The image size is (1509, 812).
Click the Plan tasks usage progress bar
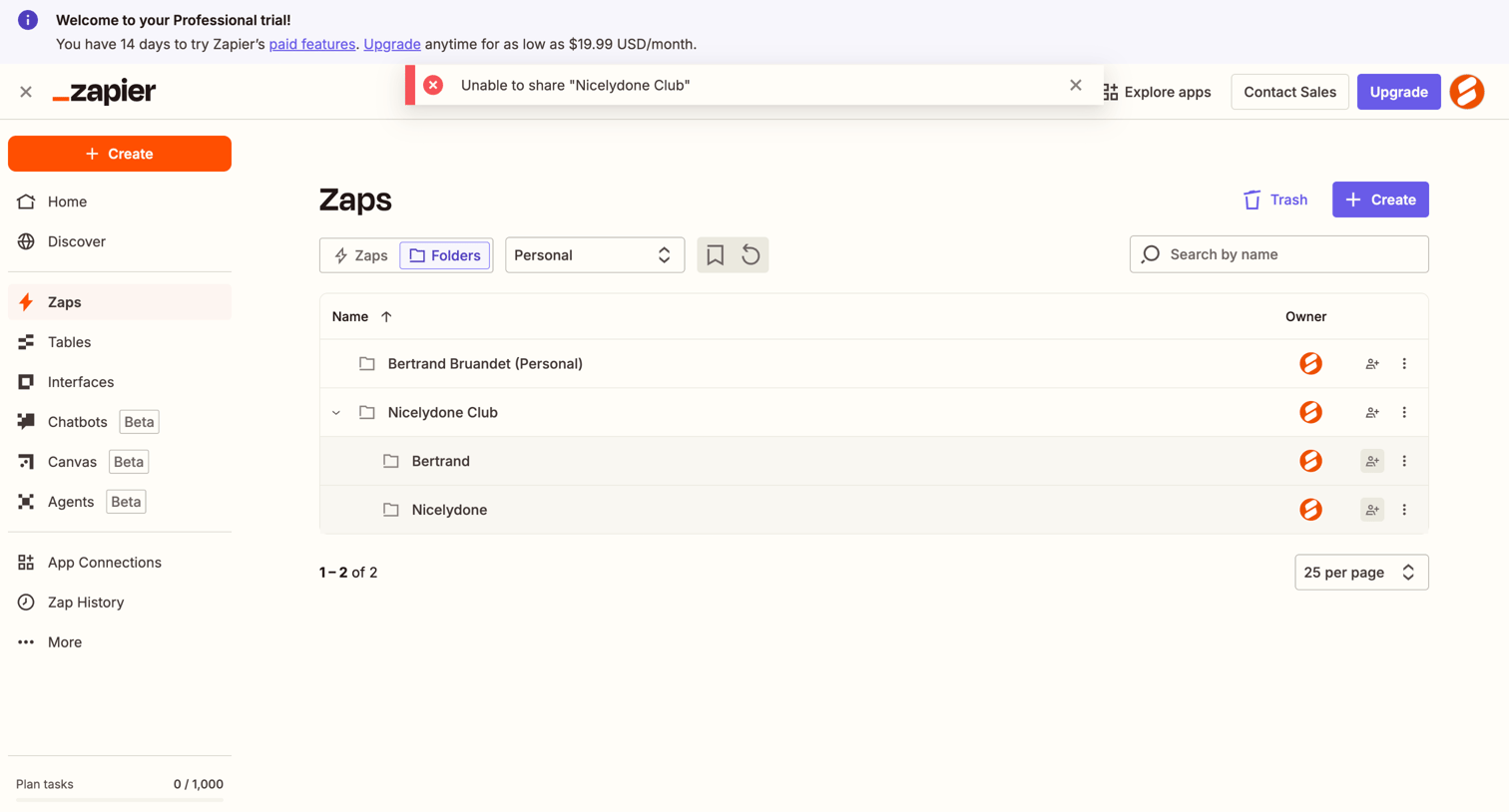click(120, 800)
